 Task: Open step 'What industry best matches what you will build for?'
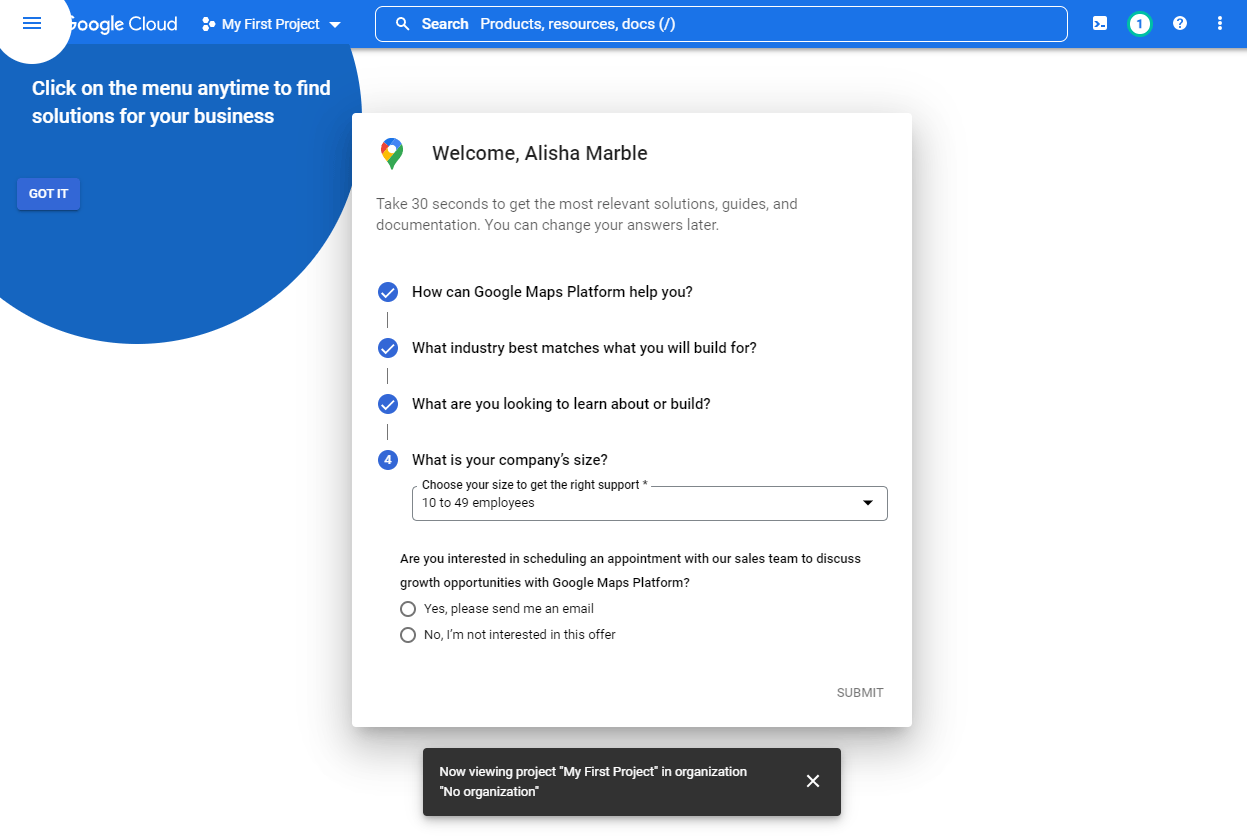pyautogui.click(x=584, y=348)
